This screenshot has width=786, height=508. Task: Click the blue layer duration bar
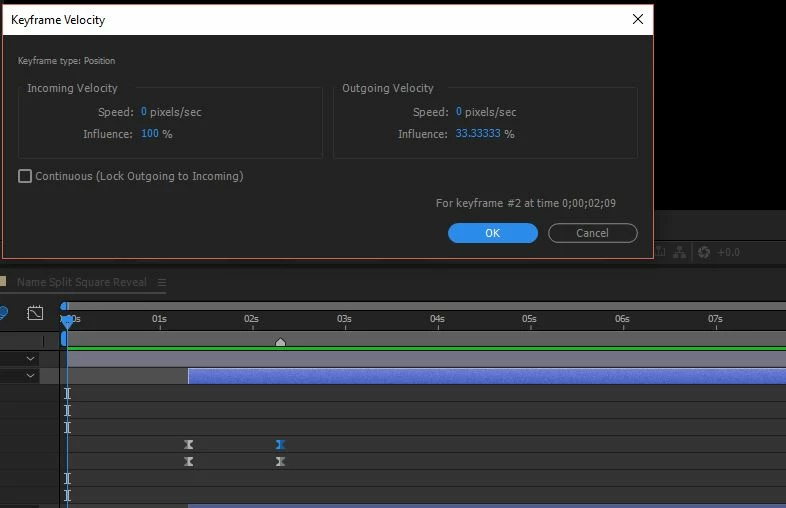pos(487,376)
